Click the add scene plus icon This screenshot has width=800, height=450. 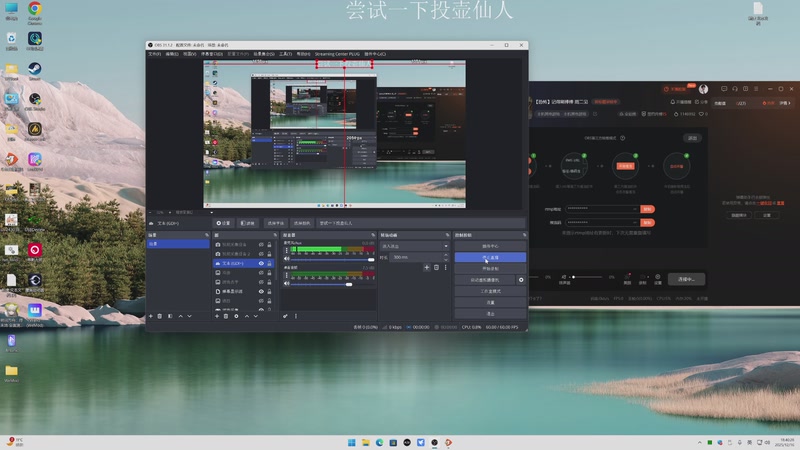[x=151, y=316]
